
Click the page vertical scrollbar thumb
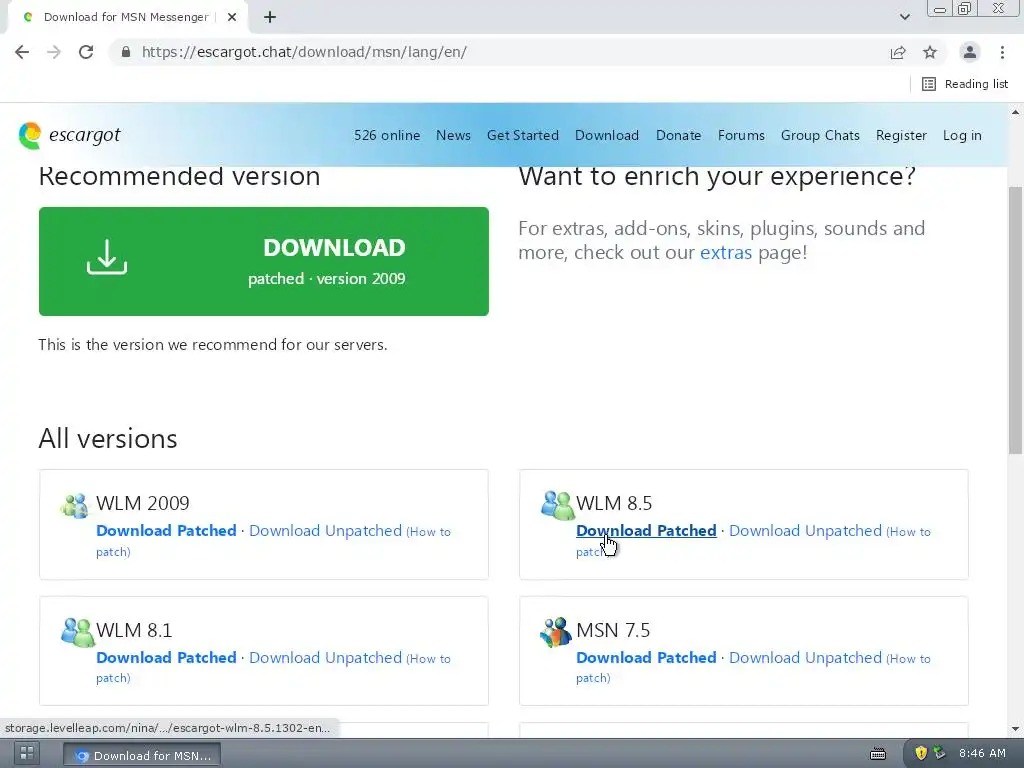tap(1016, 320)
